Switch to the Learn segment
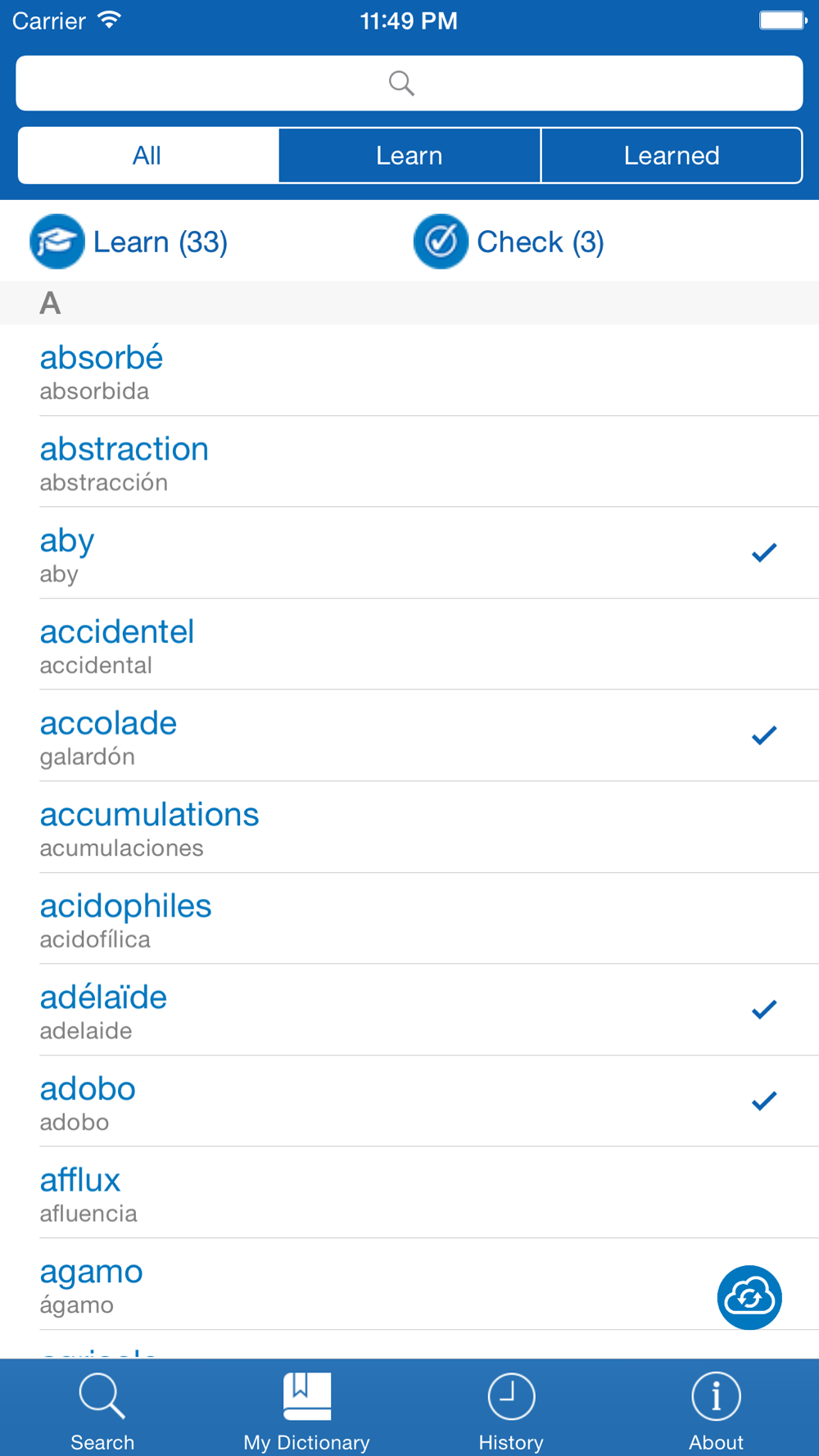 click(409, 155)
